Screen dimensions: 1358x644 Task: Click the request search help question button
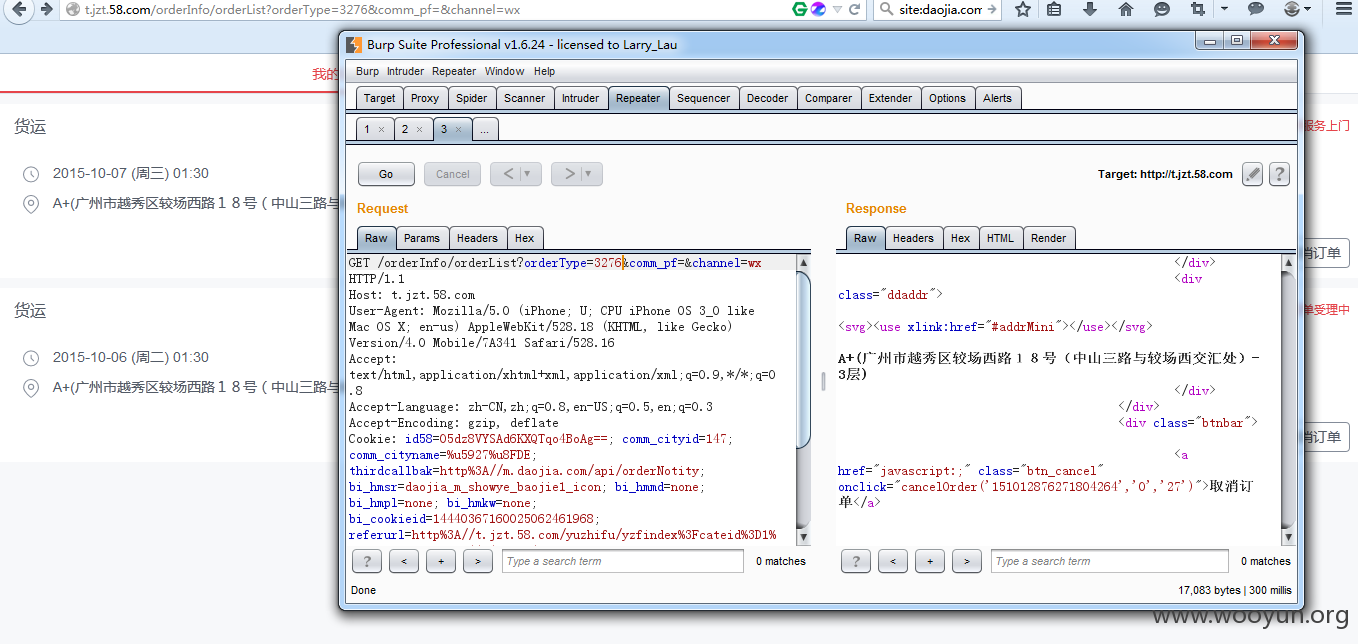(366, 561)
